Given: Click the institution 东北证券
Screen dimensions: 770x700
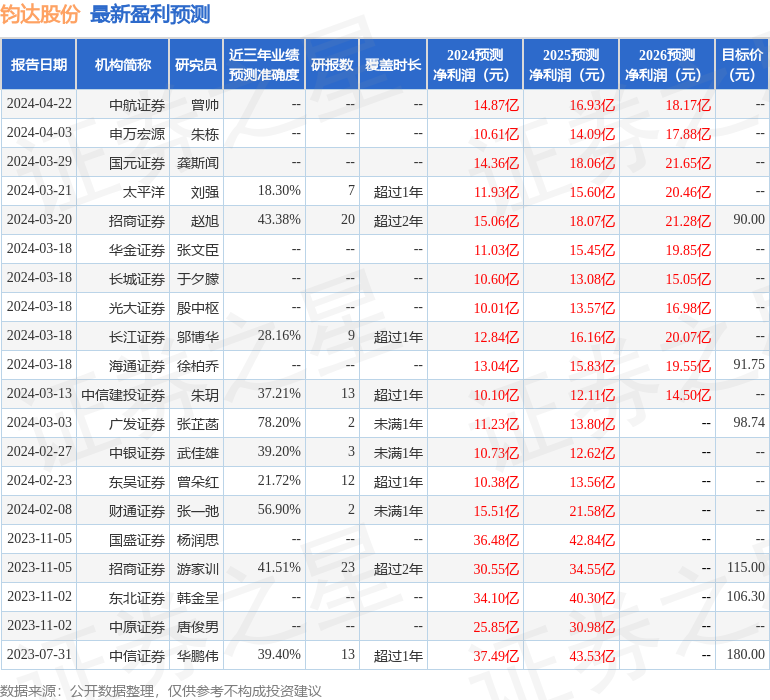Looking at the screenshot, I should 137,598.
